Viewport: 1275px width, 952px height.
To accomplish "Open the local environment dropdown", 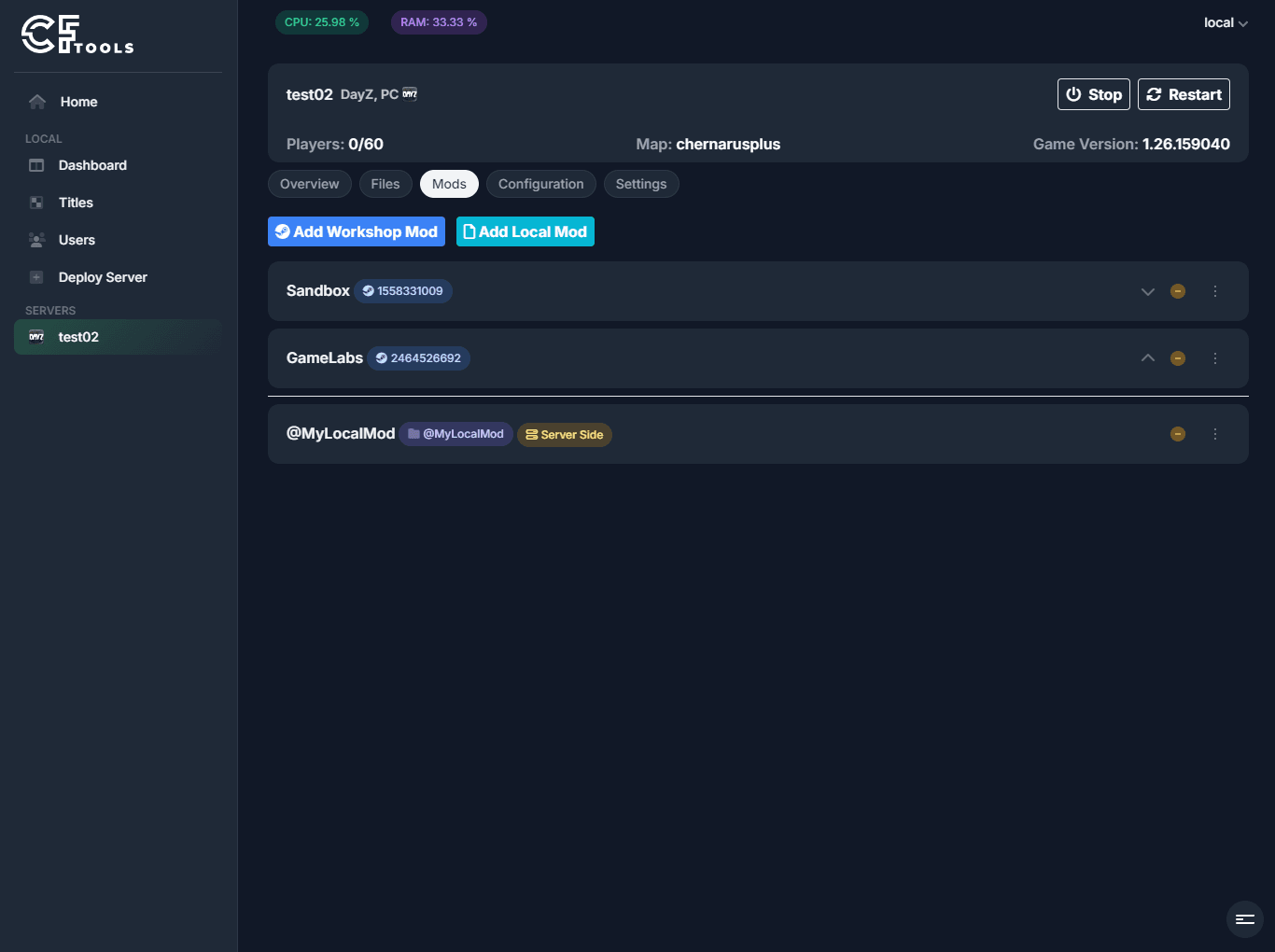I will (1226, 22).
